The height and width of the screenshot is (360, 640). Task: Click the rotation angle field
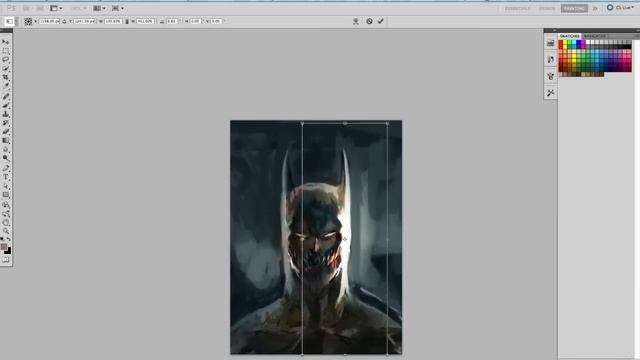click(172, 21)
